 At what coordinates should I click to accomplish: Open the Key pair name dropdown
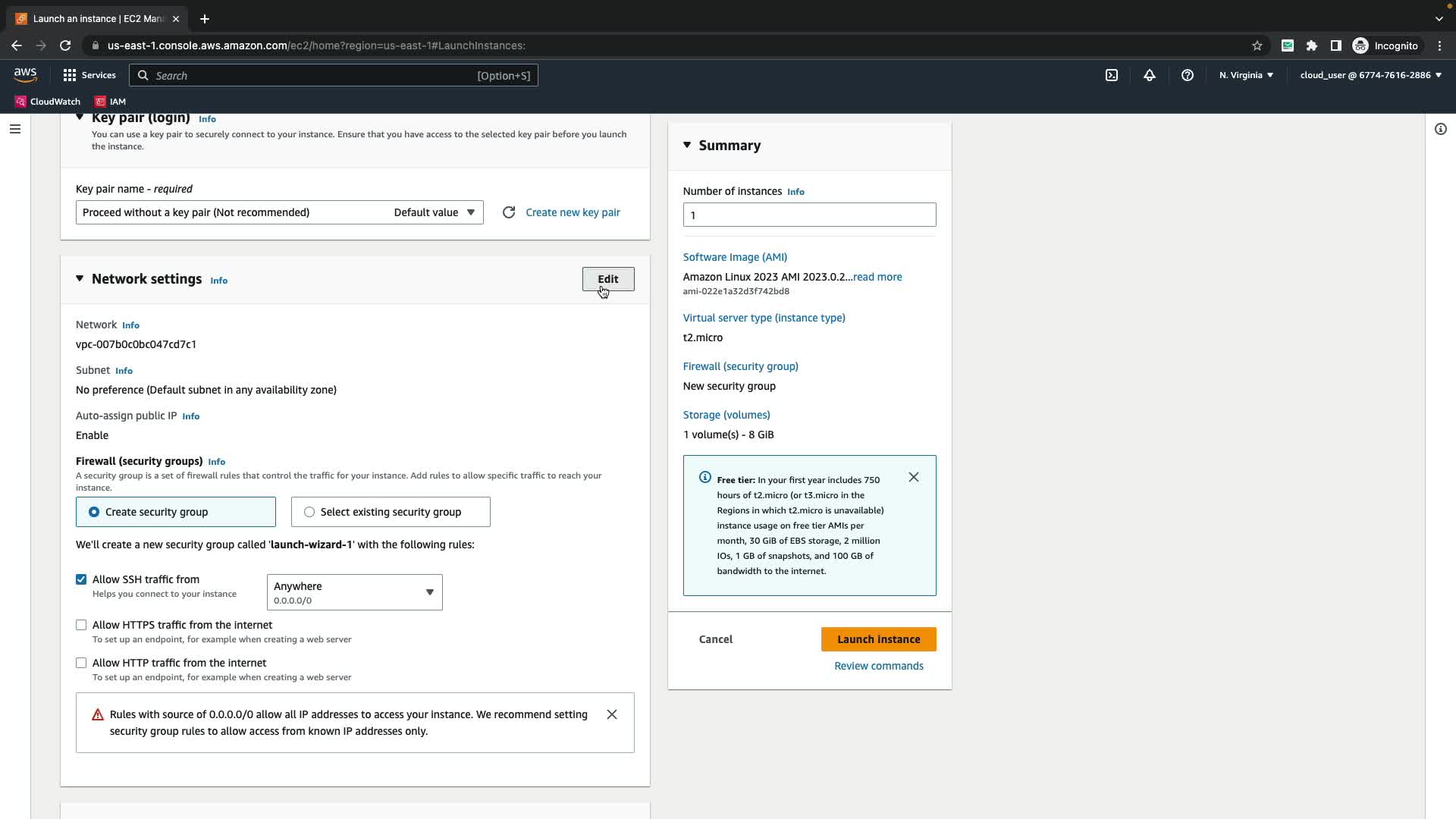[x=279, y=212]
